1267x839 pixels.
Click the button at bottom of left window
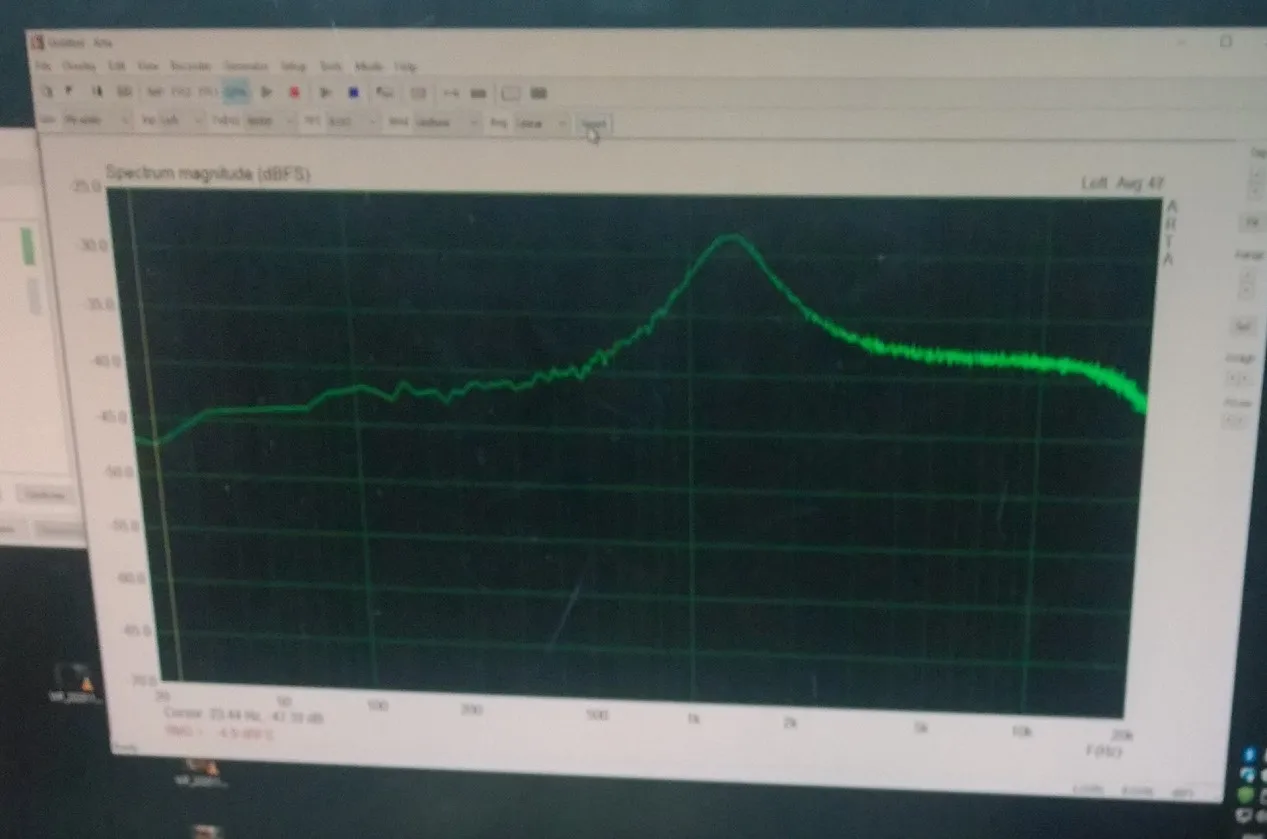coord(45,494)
